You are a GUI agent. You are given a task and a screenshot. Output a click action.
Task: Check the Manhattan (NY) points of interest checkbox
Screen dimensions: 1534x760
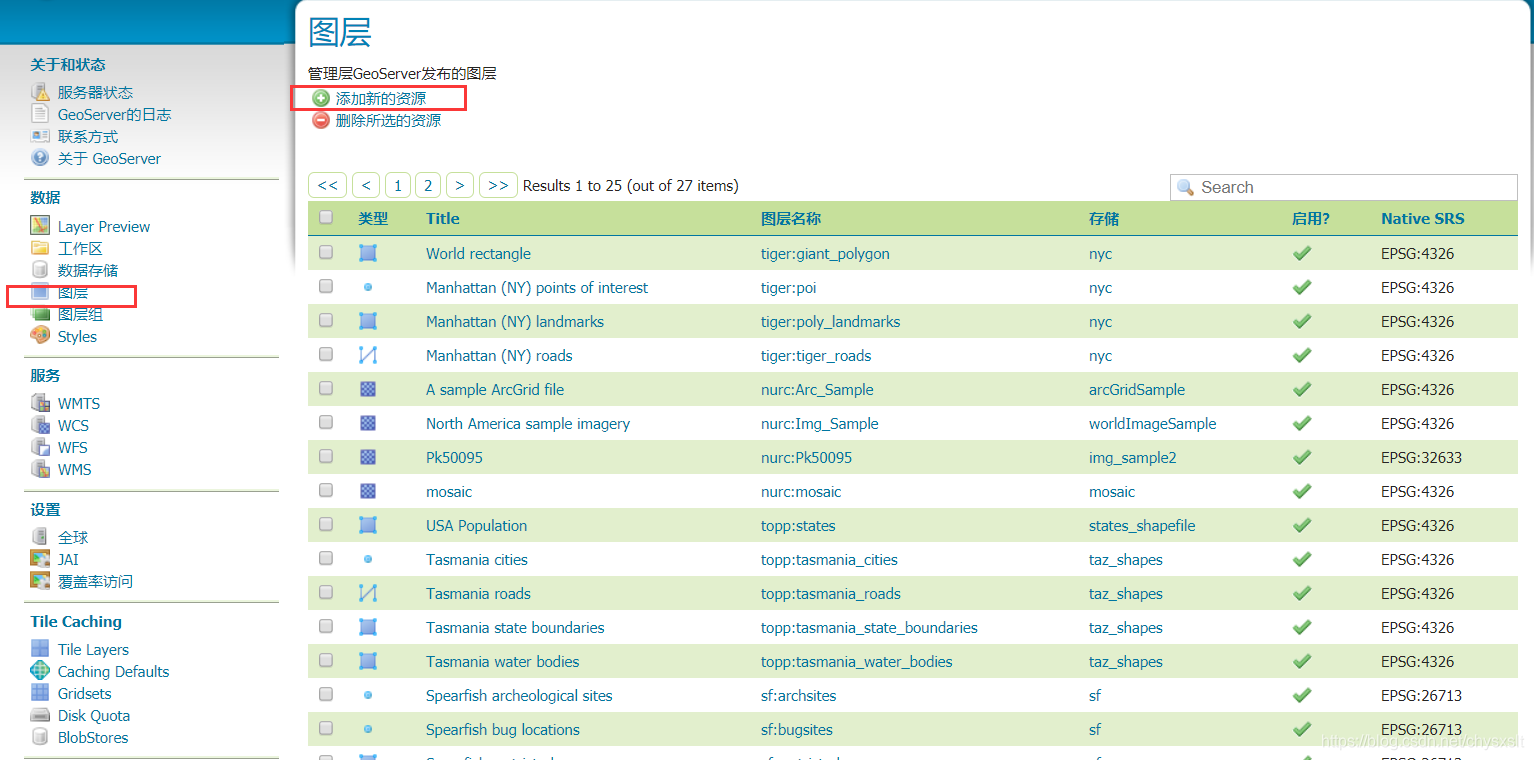tap(326, 287)
